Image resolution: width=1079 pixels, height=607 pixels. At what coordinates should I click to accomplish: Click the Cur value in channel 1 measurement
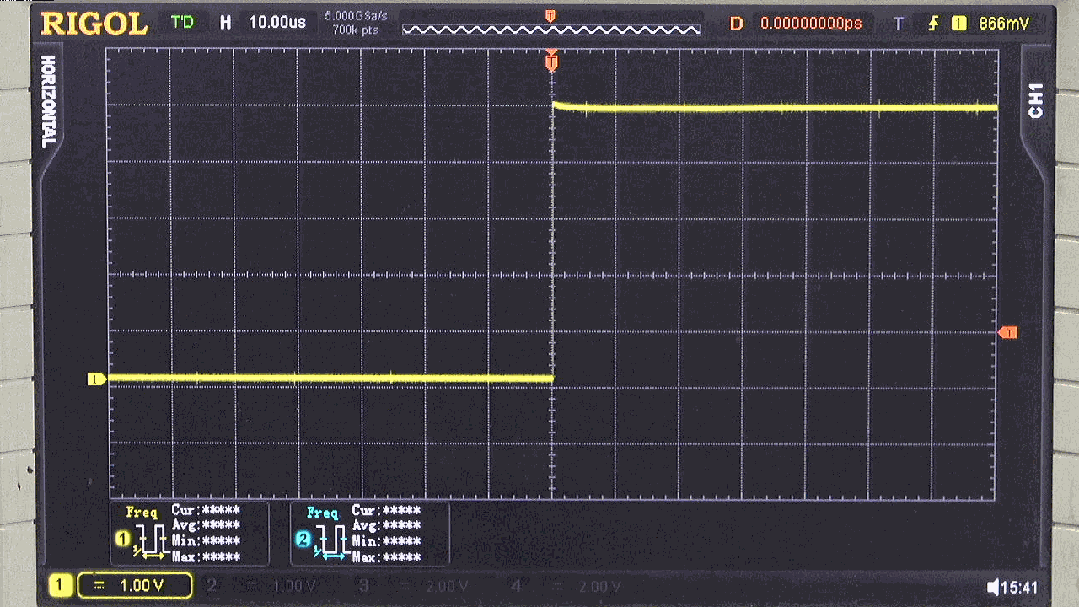click(x=221, y=510)
